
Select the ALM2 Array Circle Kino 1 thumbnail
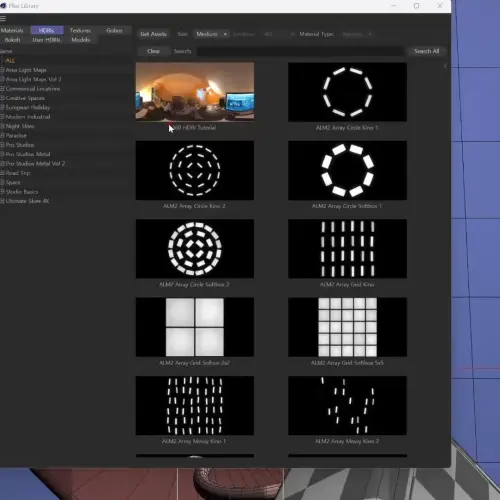[347, 92]
